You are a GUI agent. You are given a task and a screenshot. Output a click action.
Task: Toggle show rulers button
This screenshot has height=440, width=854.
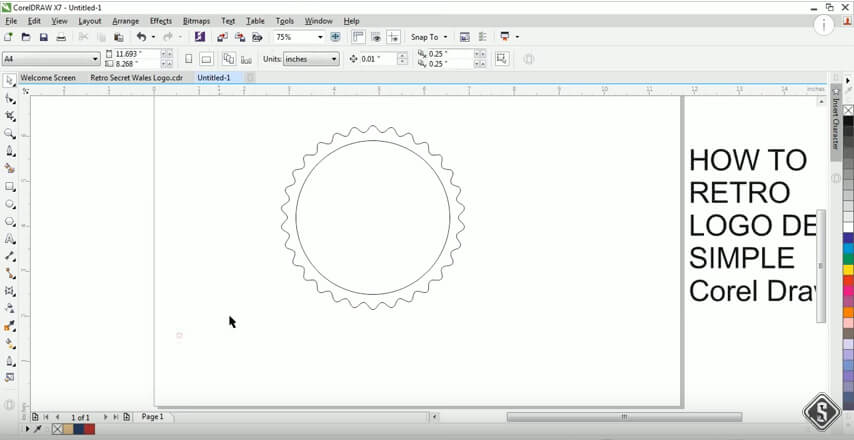click(x=358, y=37)
